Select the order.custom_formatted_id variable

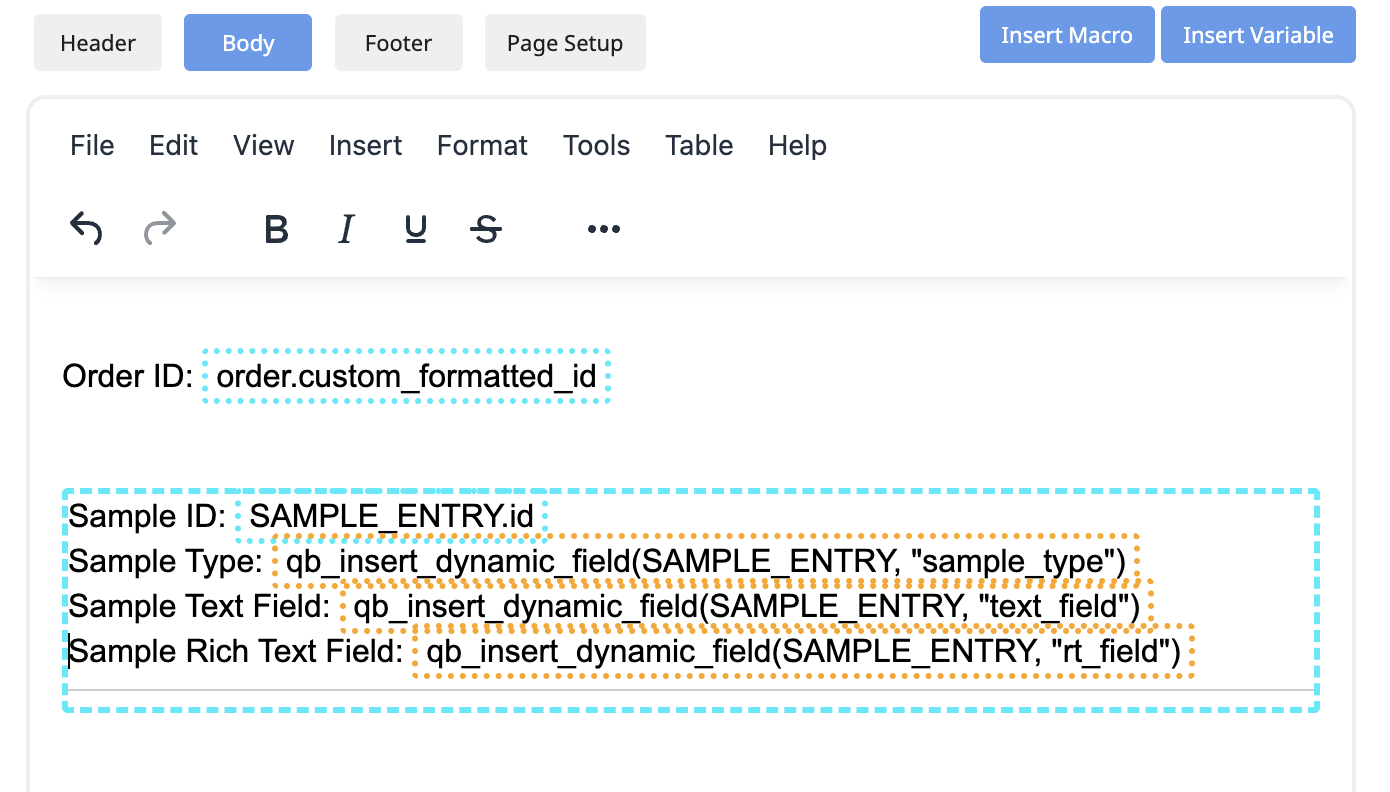pos(406,376)
